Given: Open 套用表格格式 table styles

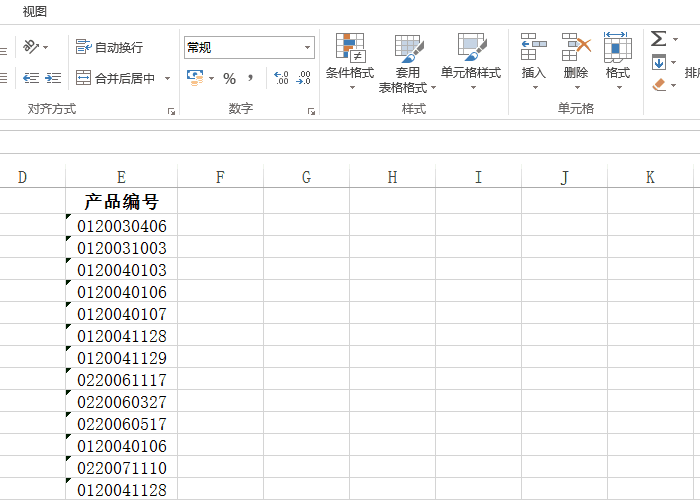Looking at the screenshot, I should 407,64.
